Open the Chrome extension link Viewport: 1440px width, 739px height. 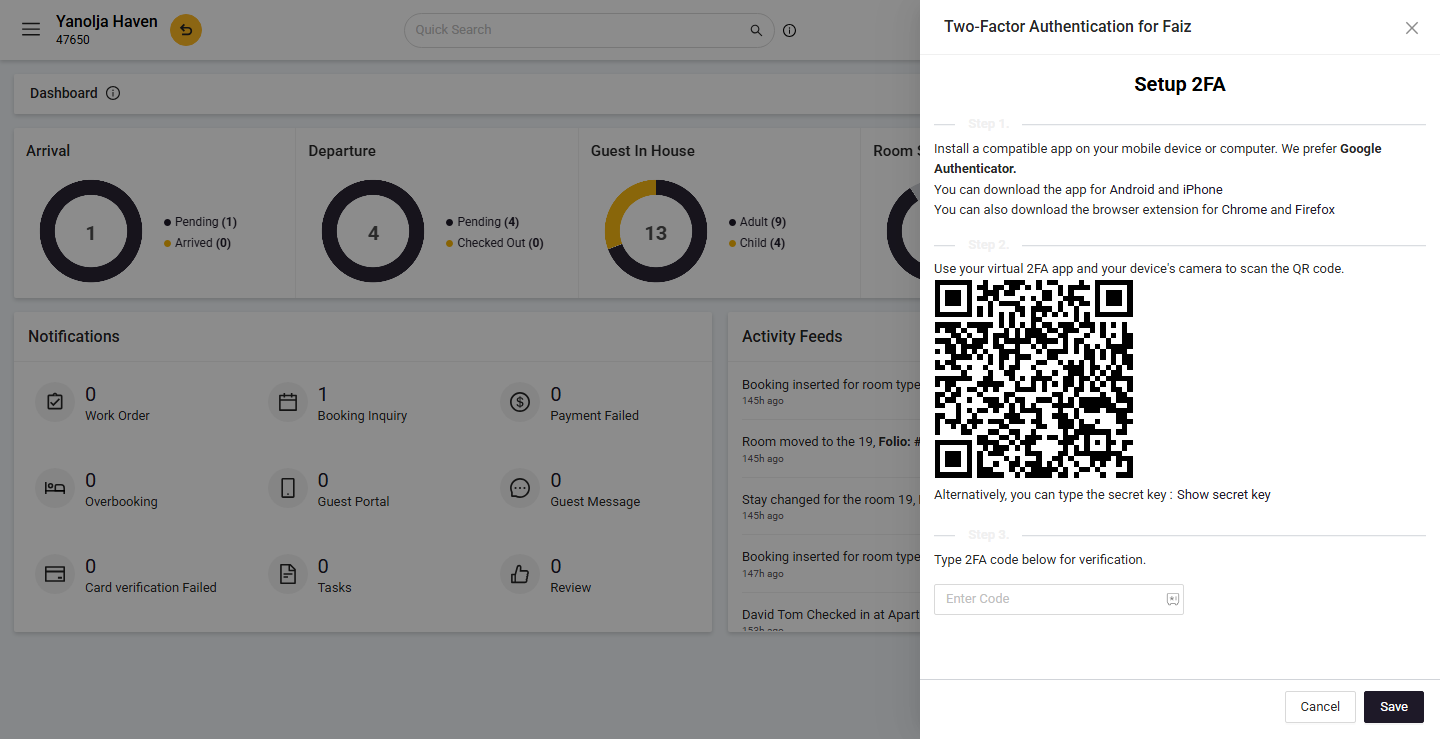(x=1243, y=210)
